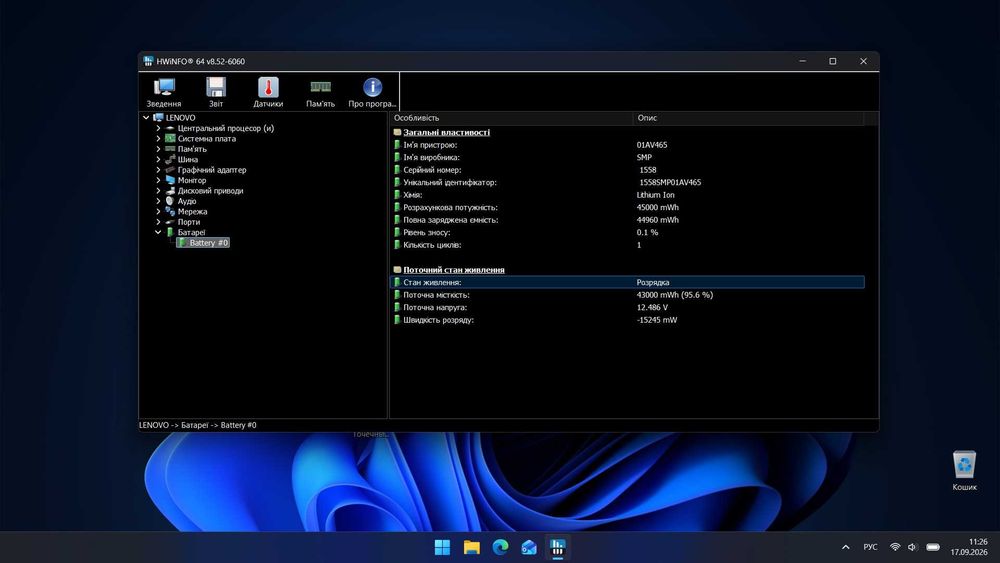Open the Windows Start menu

click(442, 547)
